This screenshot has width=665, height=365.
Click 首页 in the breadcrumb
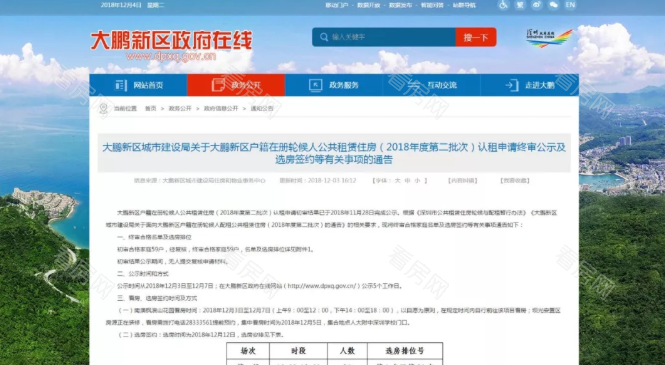151,109
